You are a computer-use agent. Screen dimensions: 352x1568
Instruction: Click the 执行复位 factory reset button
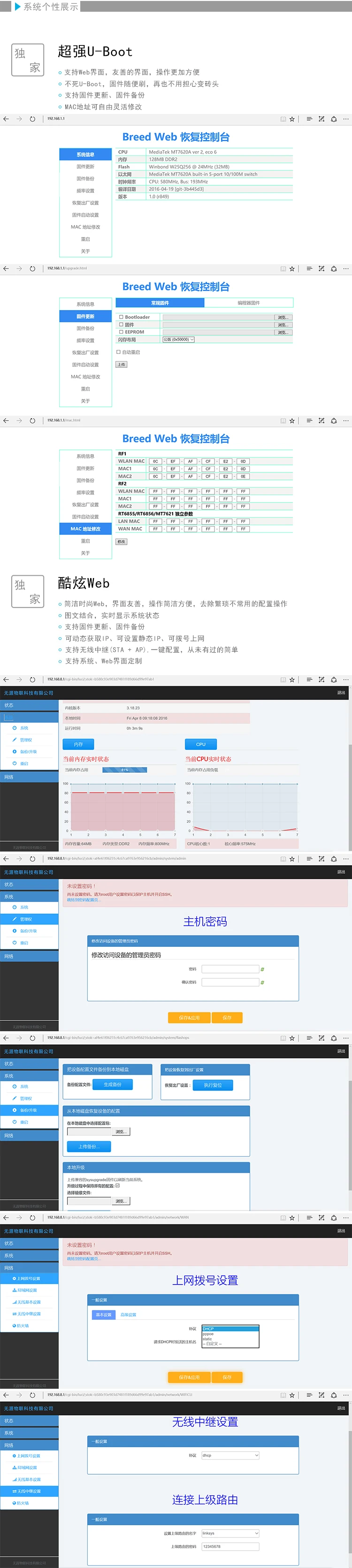tap(213, 1085)
